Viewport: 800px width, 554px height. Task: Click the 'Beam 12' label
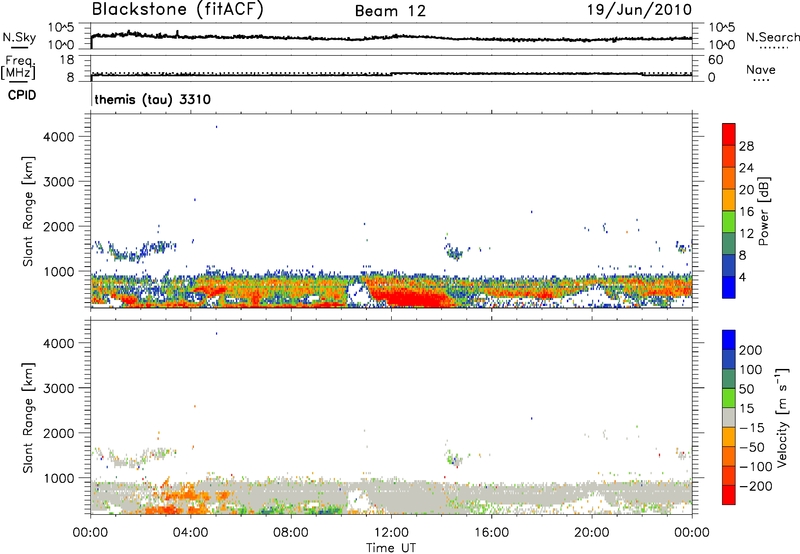pos(390,11)
